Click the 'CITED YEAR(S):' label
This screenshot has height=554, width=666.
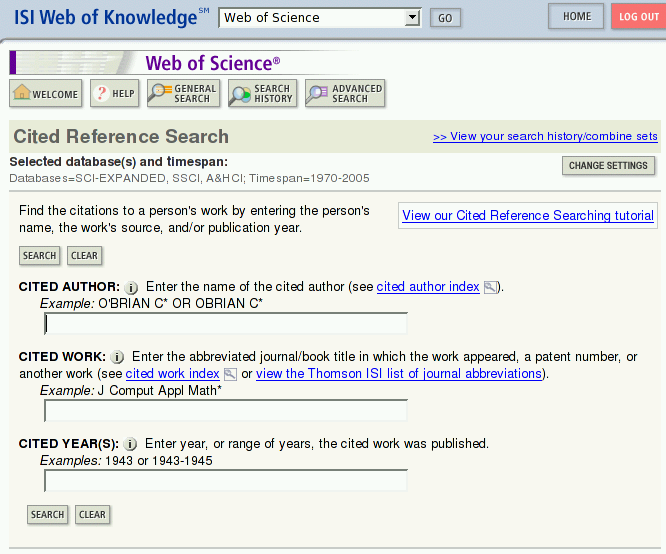69,444
